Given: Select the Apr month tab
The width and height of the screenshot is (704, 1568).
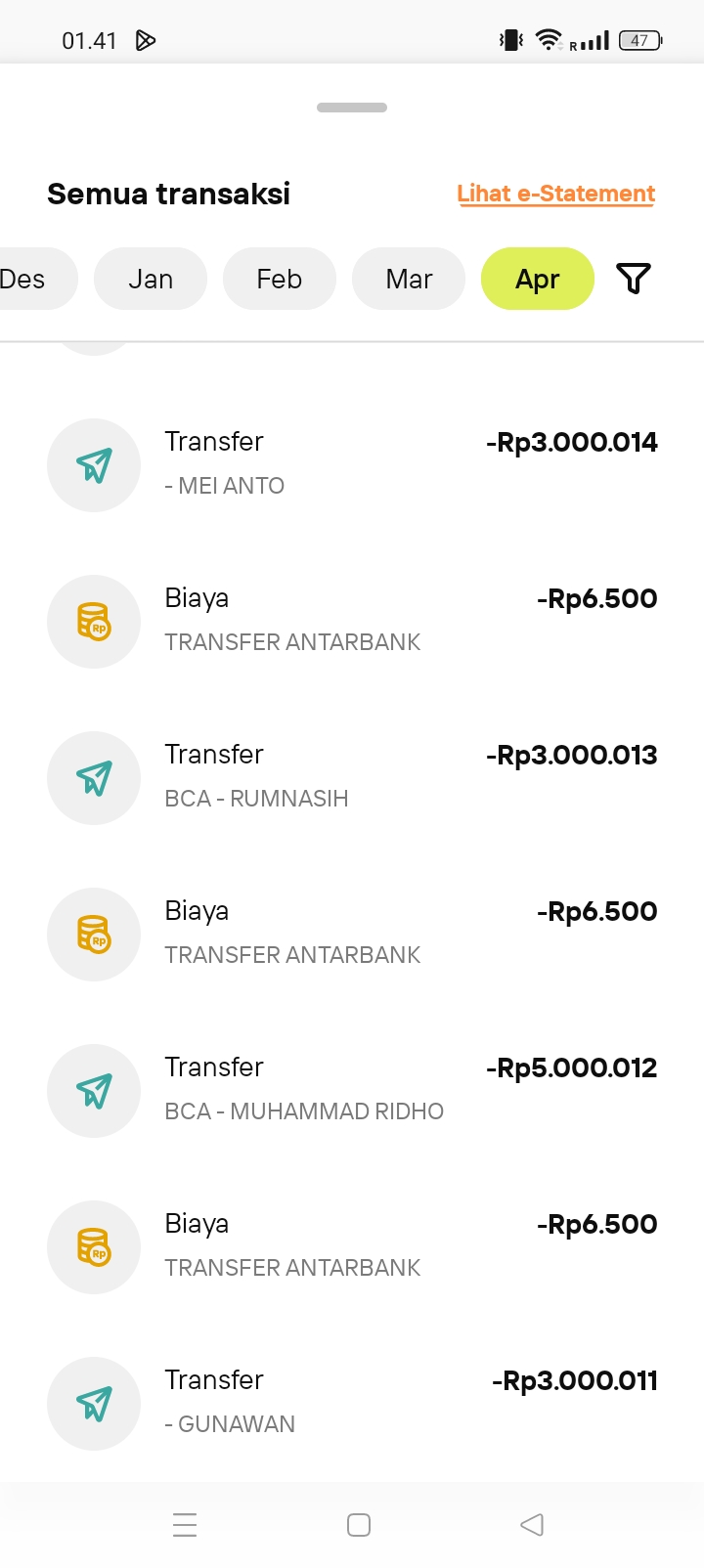Looking at the screenshot, I should (538, 279).
